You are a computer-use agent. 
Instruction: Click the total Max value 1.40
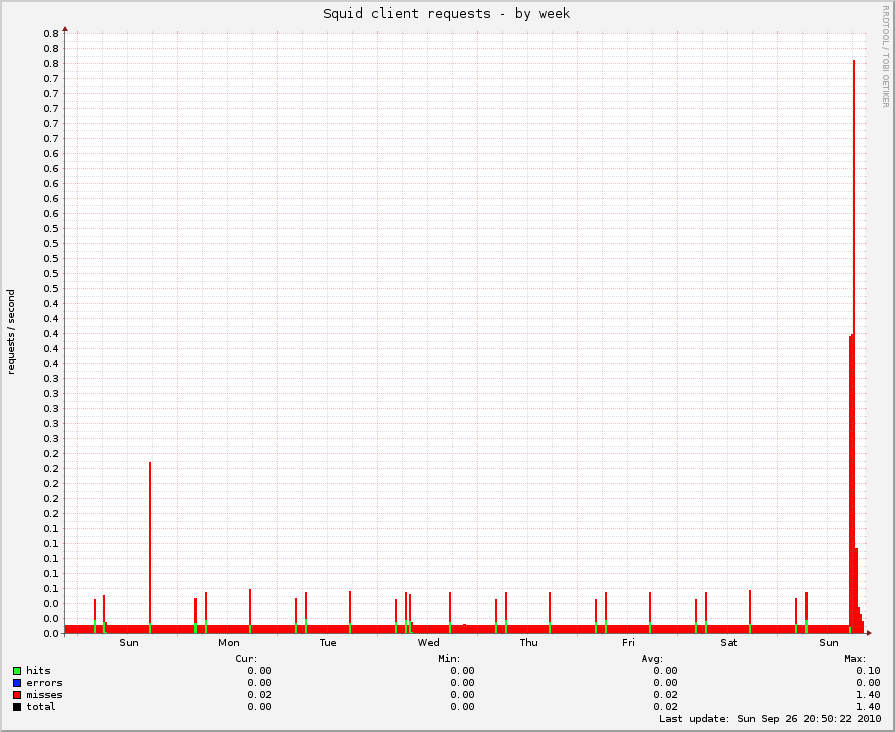click(868, 707)
